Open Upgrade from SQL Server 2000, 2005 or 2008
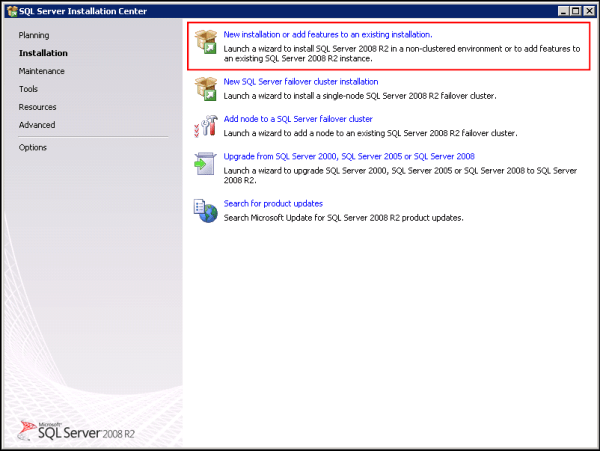 (349, 156)
